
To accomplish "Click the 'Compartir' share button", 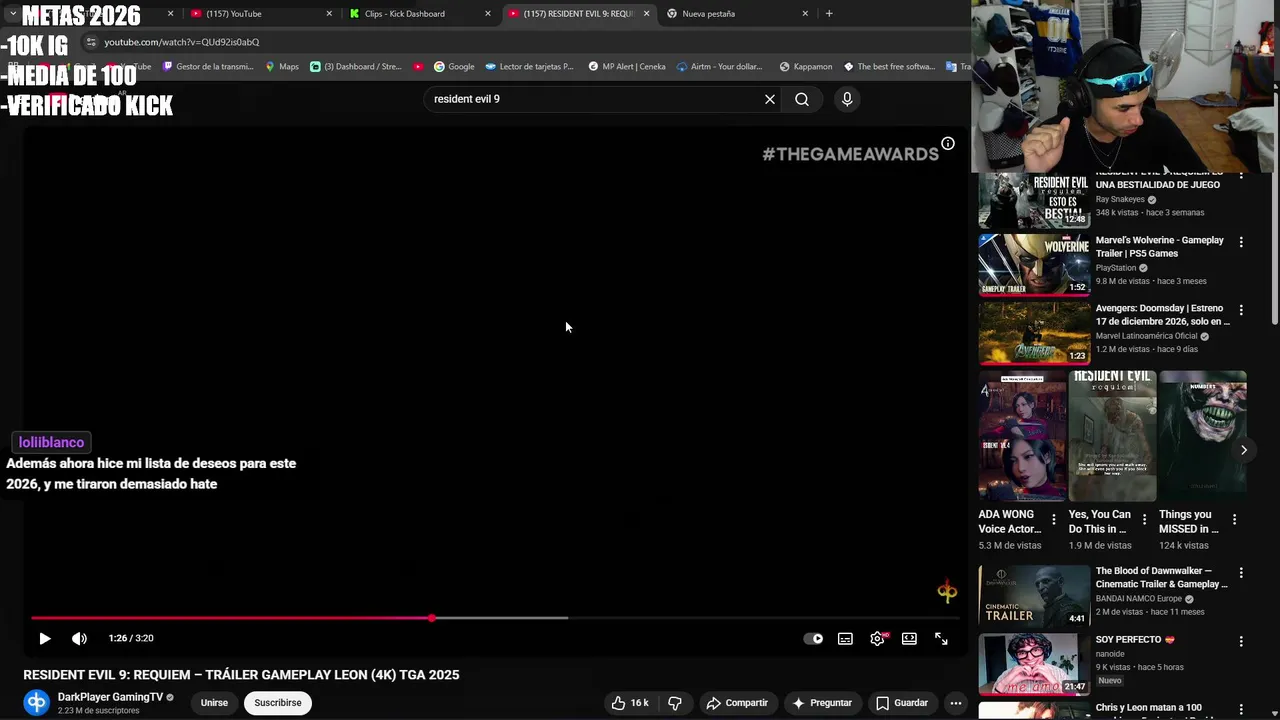I will 737,703.
